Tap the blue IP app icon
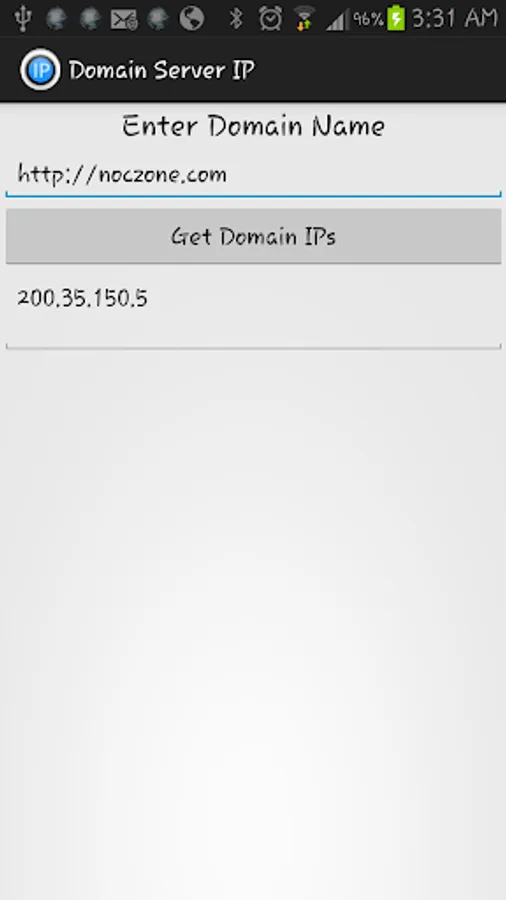 40,70
